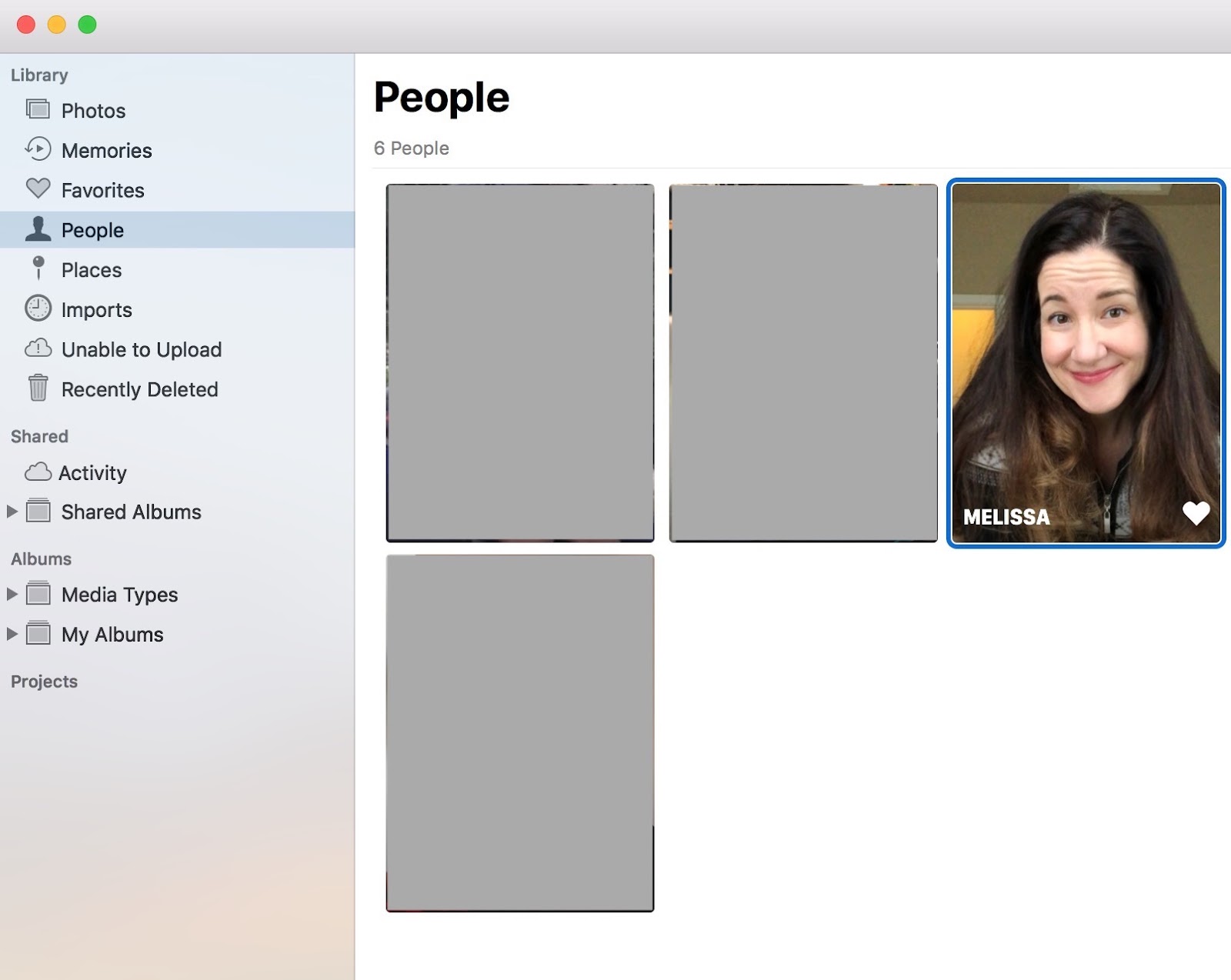Go to Memories in the sidebar
This screenshot has width=1231, height=980.
click(177, 151)
